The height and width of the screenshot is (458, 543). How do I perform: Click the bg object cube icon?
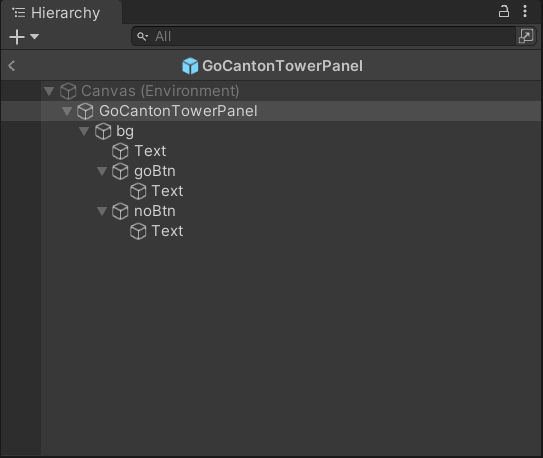coord(103,131)
